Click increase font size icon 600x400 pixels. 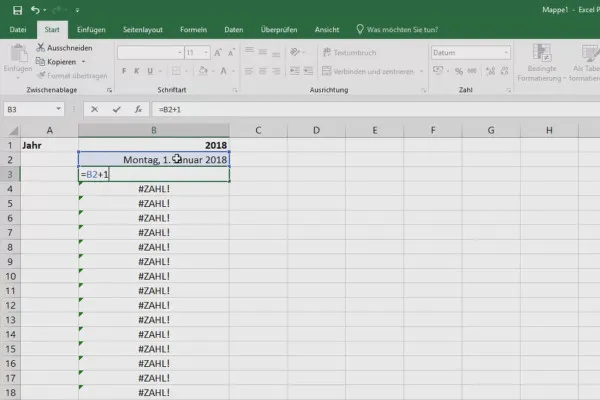coord(218,52)
